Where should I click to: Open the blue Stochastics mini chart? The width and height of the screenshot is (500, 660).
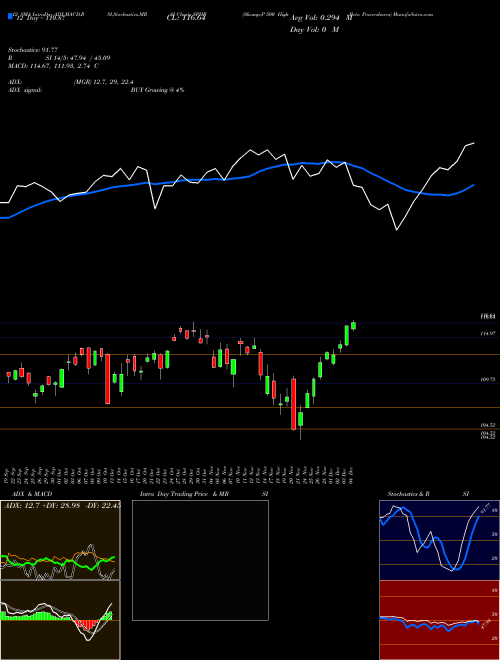point(439,540)
